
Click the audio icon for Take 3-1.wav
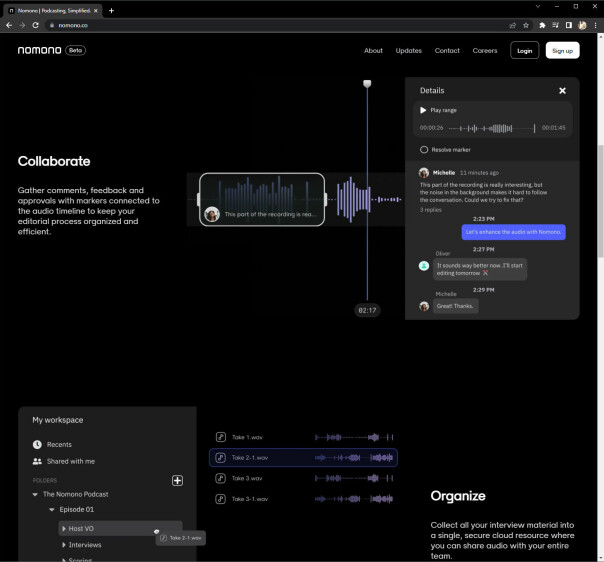click(220, 499)
